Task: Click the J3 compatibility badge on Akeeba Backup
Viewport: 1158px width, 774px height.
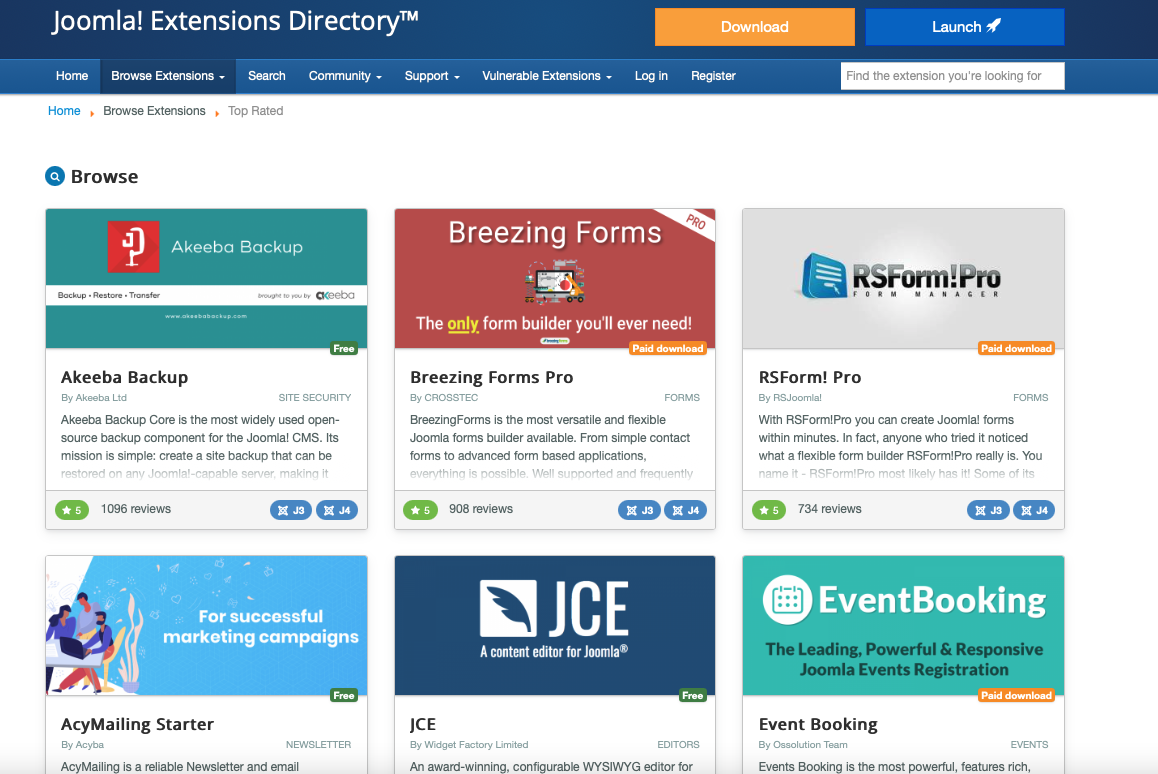Action: 291,510
